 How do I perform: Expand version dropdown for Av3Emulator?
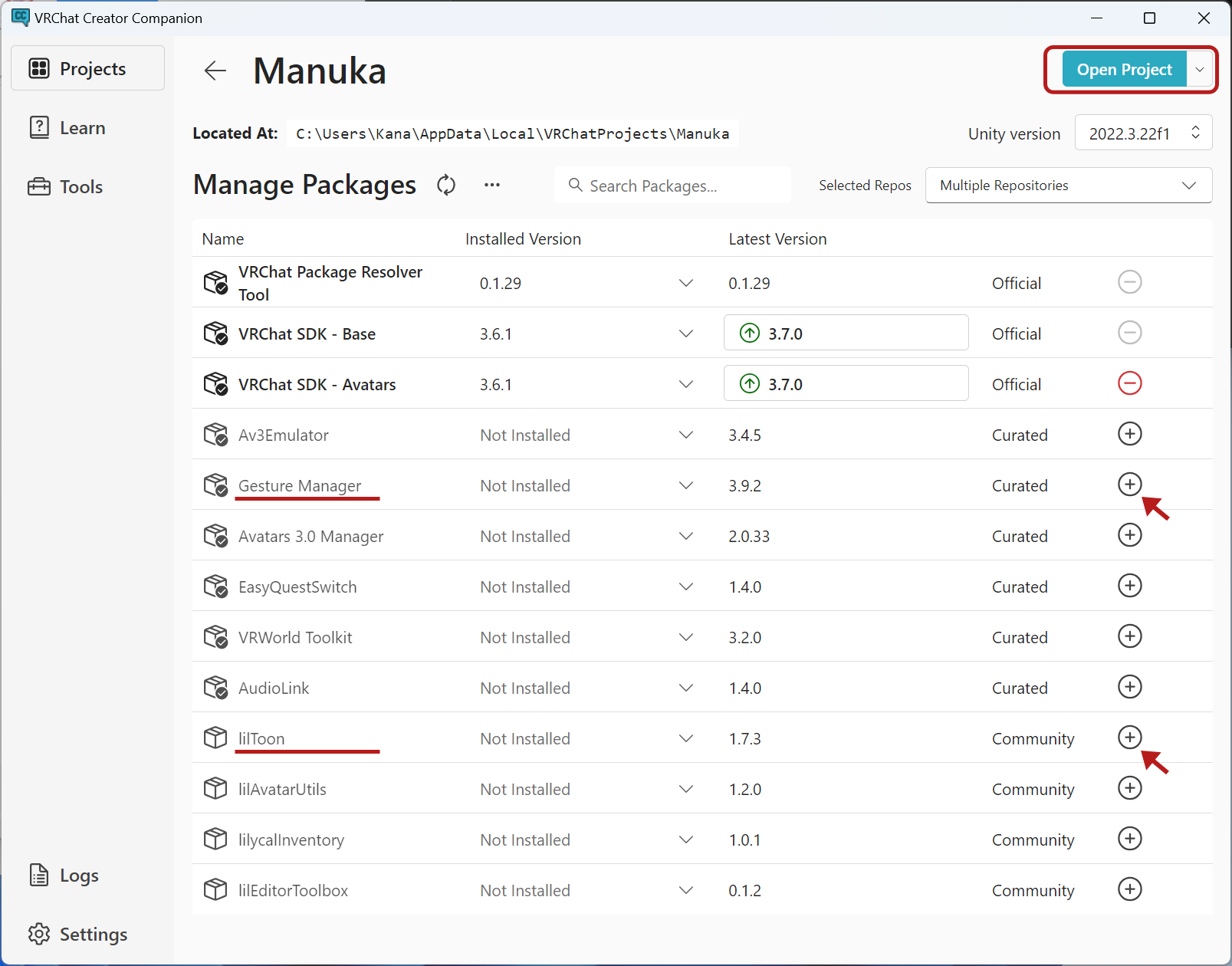686,435
